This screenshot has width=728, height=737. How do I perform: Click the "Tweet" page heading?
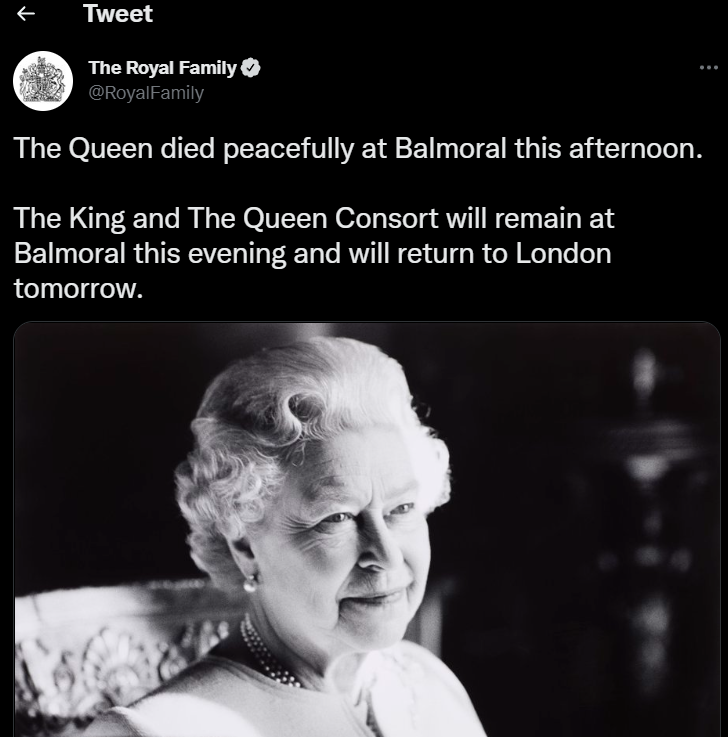(118, 15)
